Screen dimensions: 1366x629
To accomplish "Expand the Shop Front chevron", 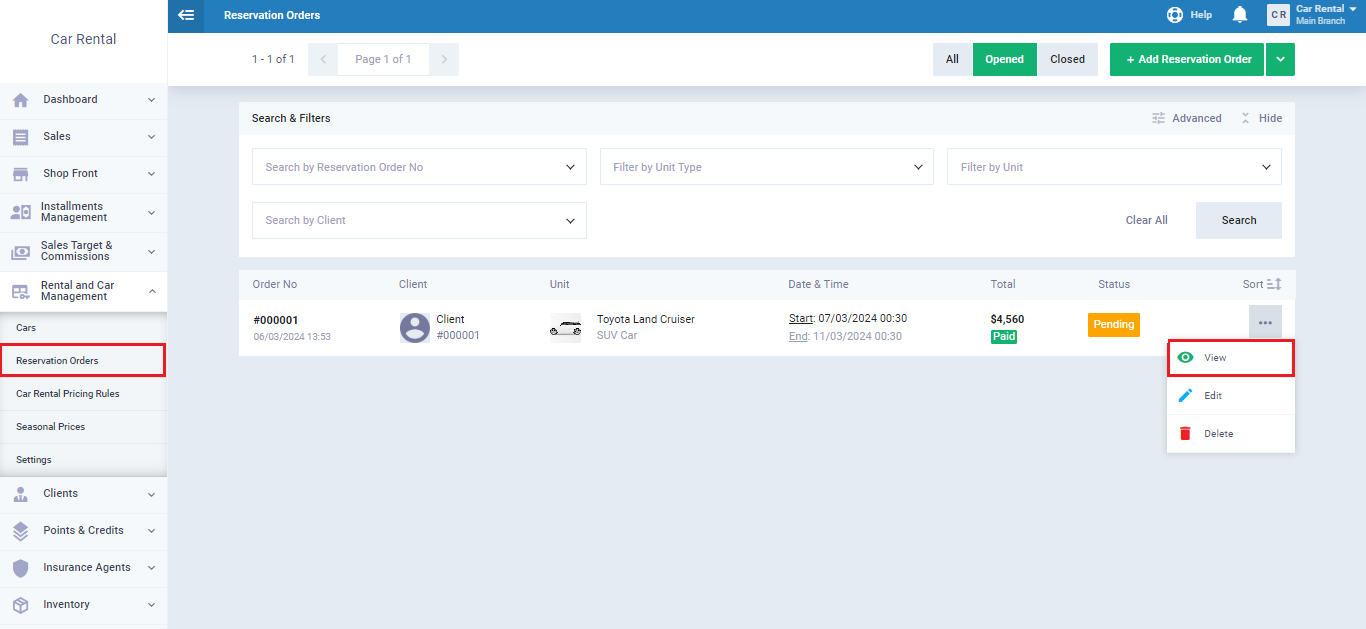I will [x=151, y=174].
